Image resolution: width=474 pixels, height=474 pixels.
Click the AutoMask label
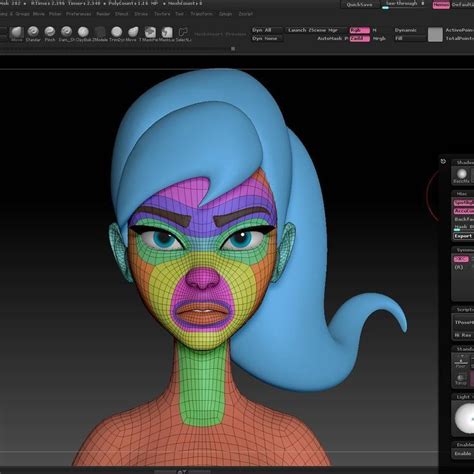(x=330, y=39)
